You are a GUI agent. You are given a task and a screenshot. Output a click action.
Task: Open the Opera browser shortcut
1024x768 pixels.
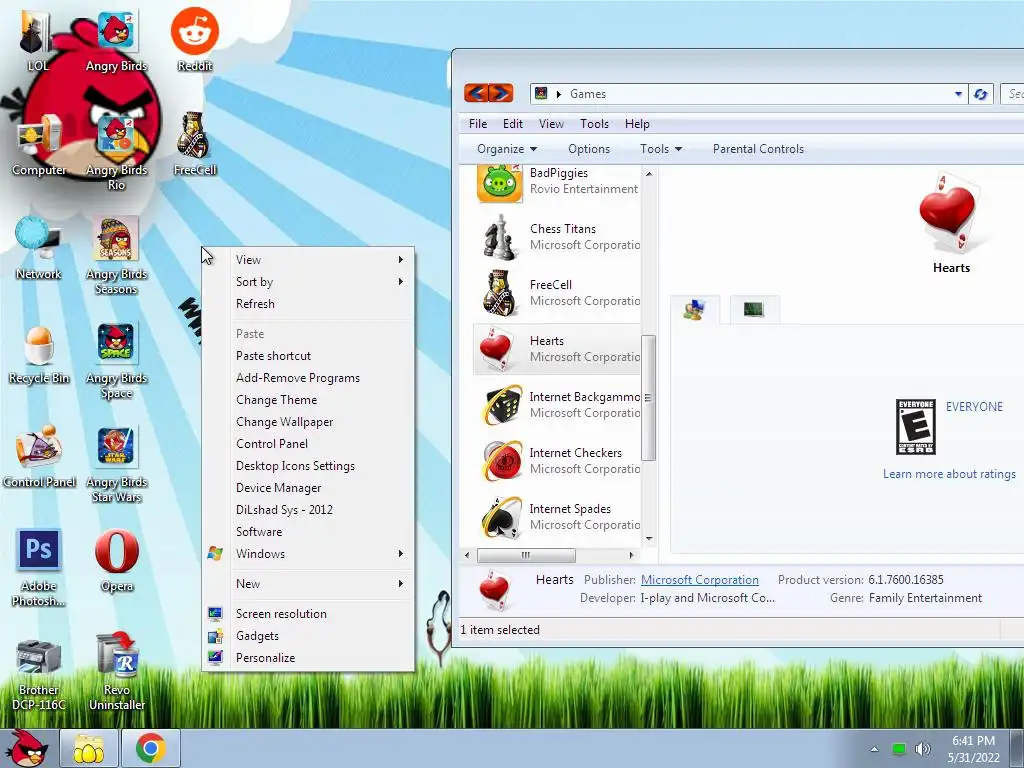point(116,561)
